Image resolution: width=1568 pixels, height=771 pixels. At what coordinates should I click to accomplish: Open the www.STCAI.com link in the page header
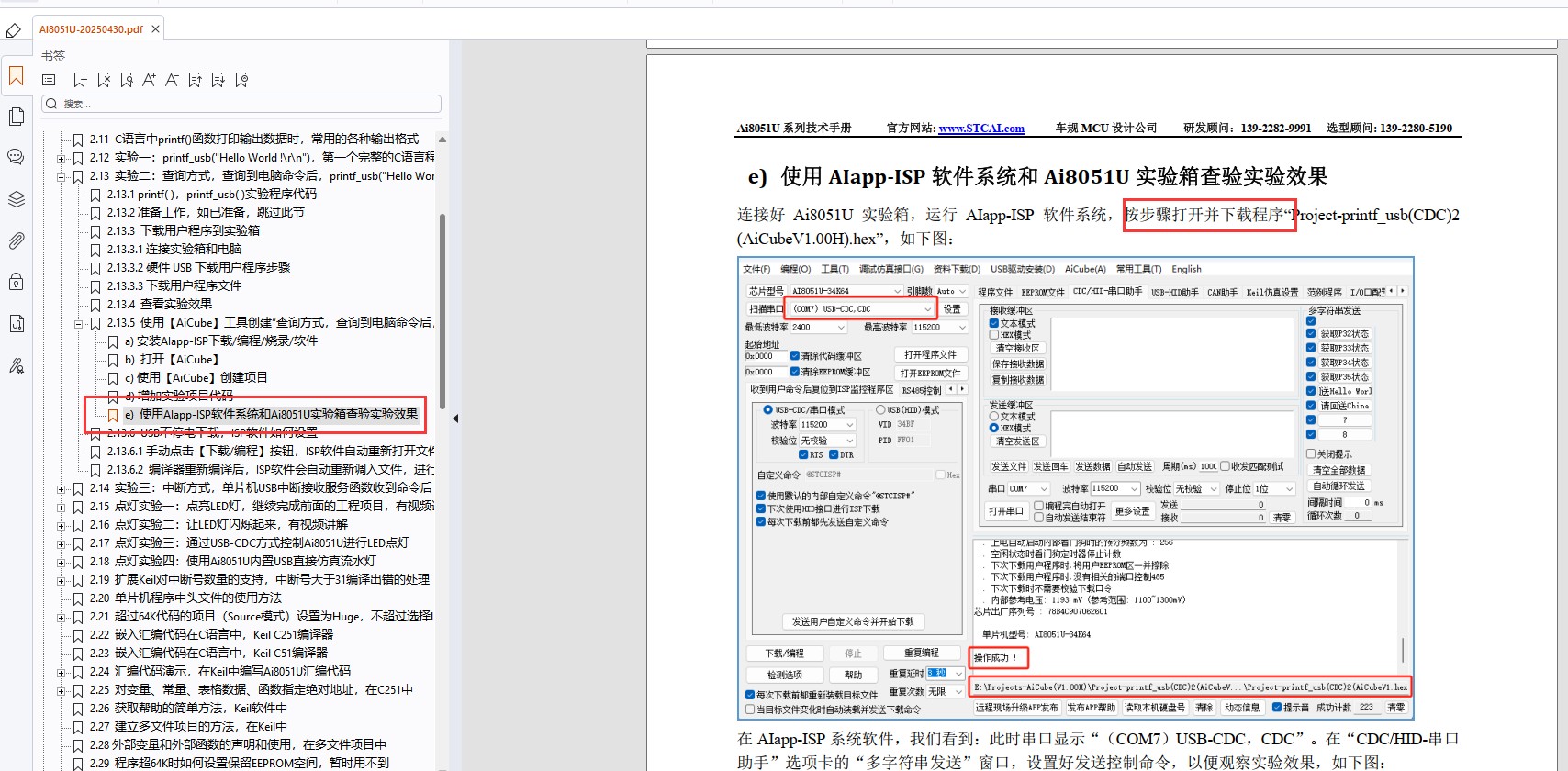tap(981, 128)
